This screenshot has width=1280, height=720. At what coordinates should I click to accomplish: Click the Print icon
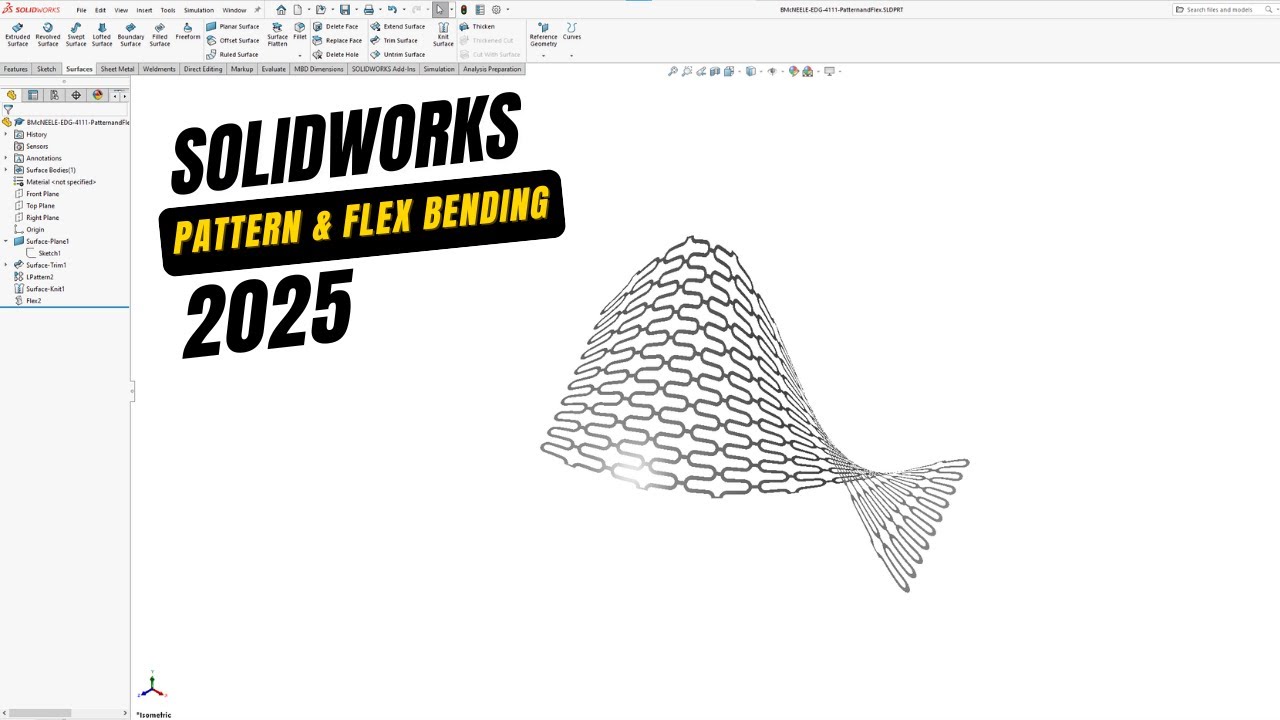click(x=369, y=10)
